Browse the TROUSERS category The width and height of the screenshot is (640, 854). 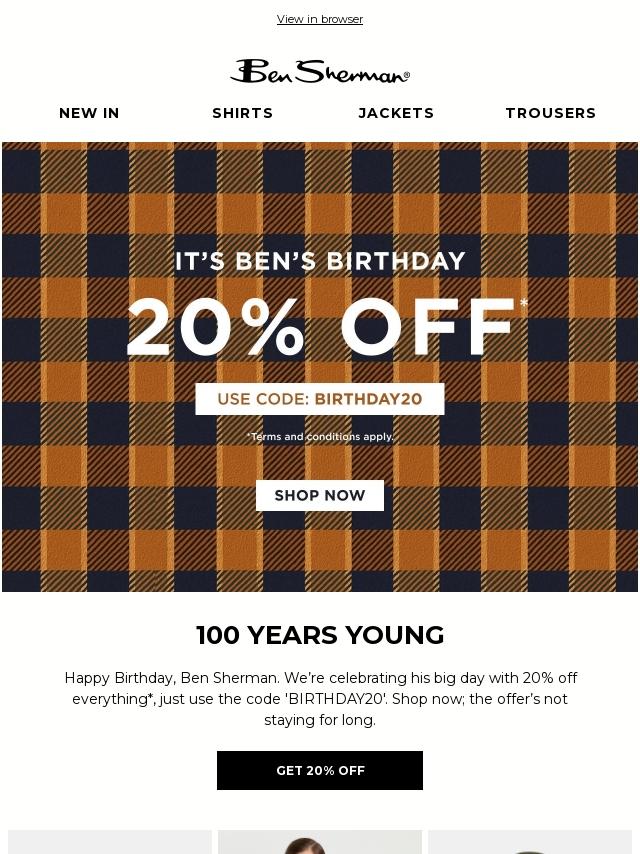point(550,113)
